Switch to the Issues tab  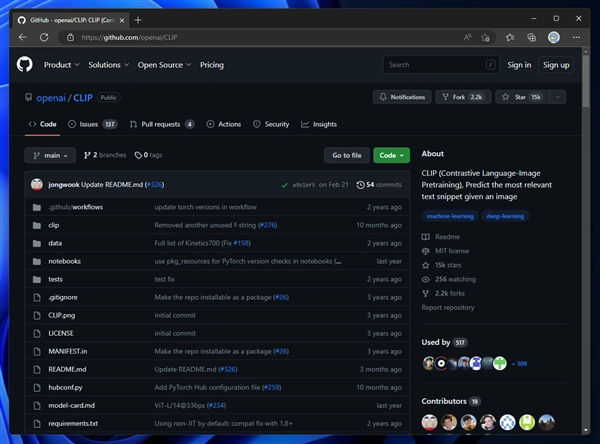pyautogui.click(x=92, y=124)
